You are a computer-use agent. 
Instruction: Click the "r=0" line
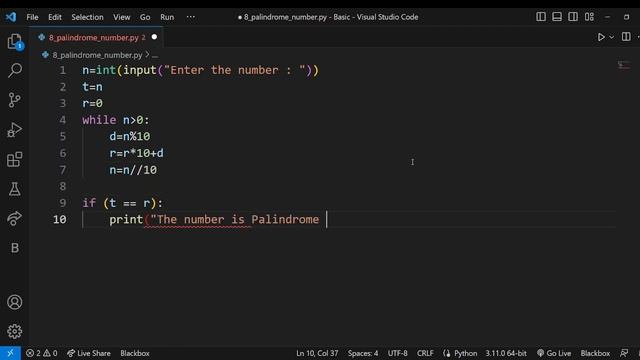[92, 103]
